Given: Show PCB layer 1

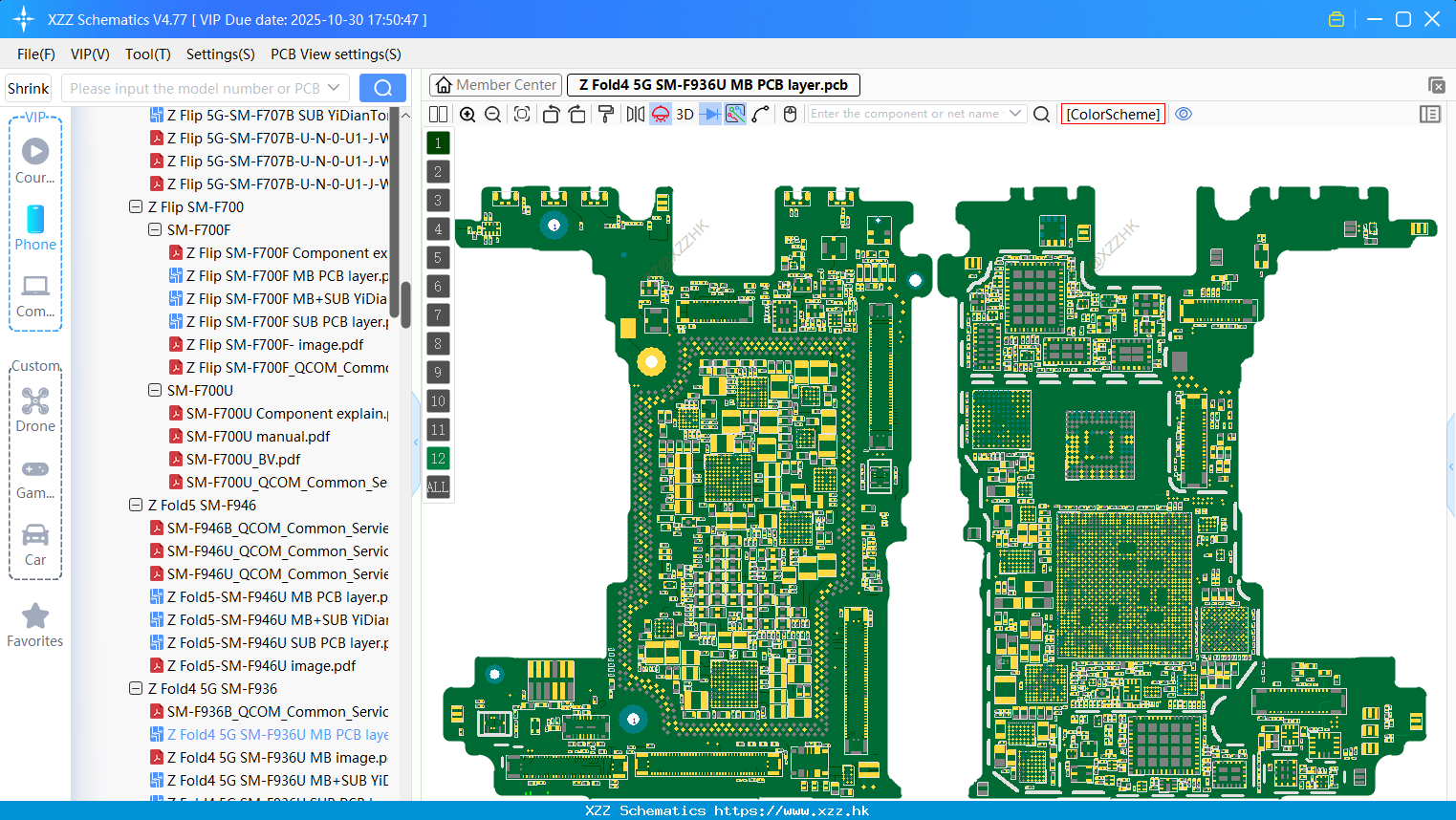Looking at the screenshot, I should pos(438,142).
